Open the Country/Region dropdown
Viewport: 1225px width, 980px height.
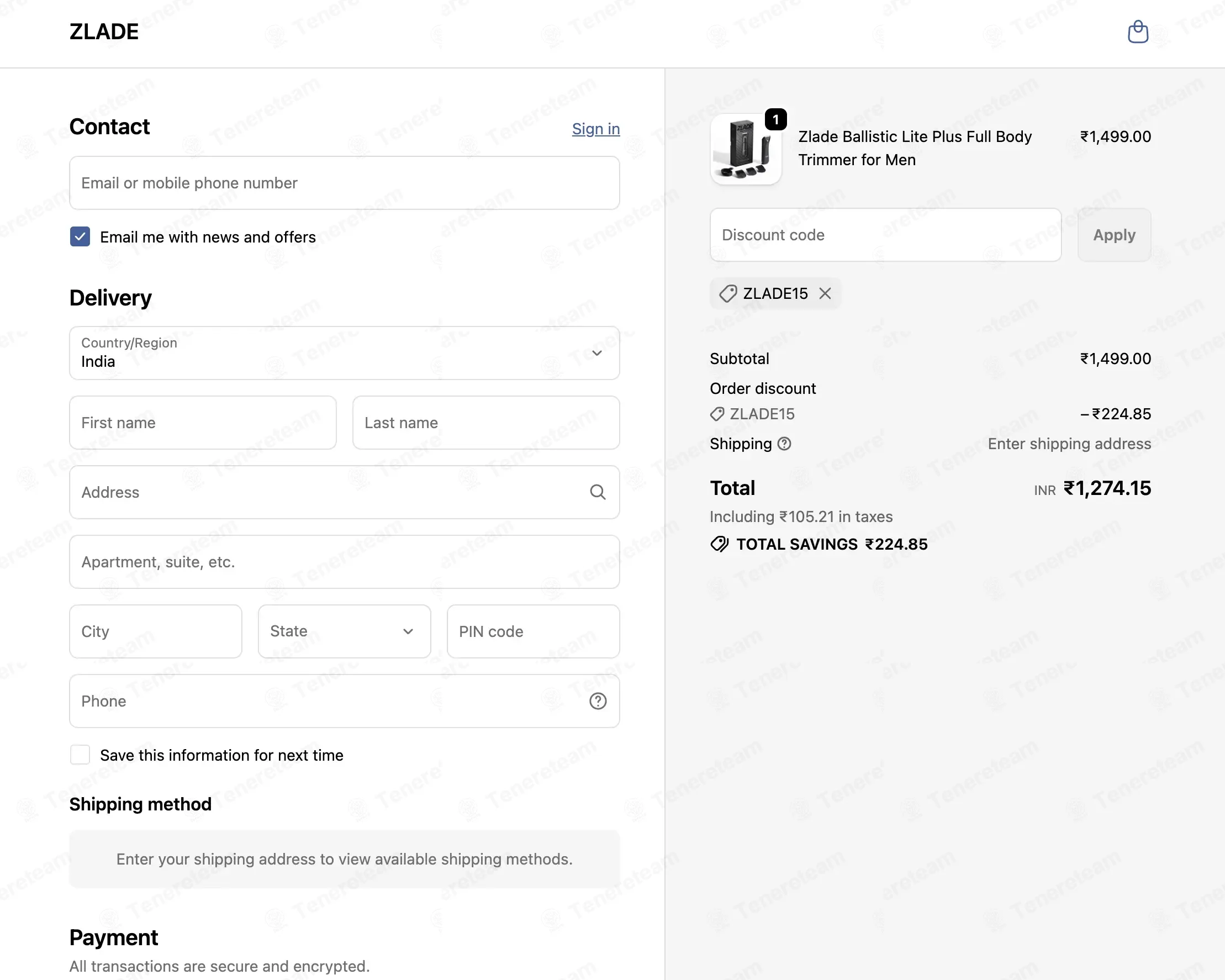pyautogui.click(x=344, y=353)
